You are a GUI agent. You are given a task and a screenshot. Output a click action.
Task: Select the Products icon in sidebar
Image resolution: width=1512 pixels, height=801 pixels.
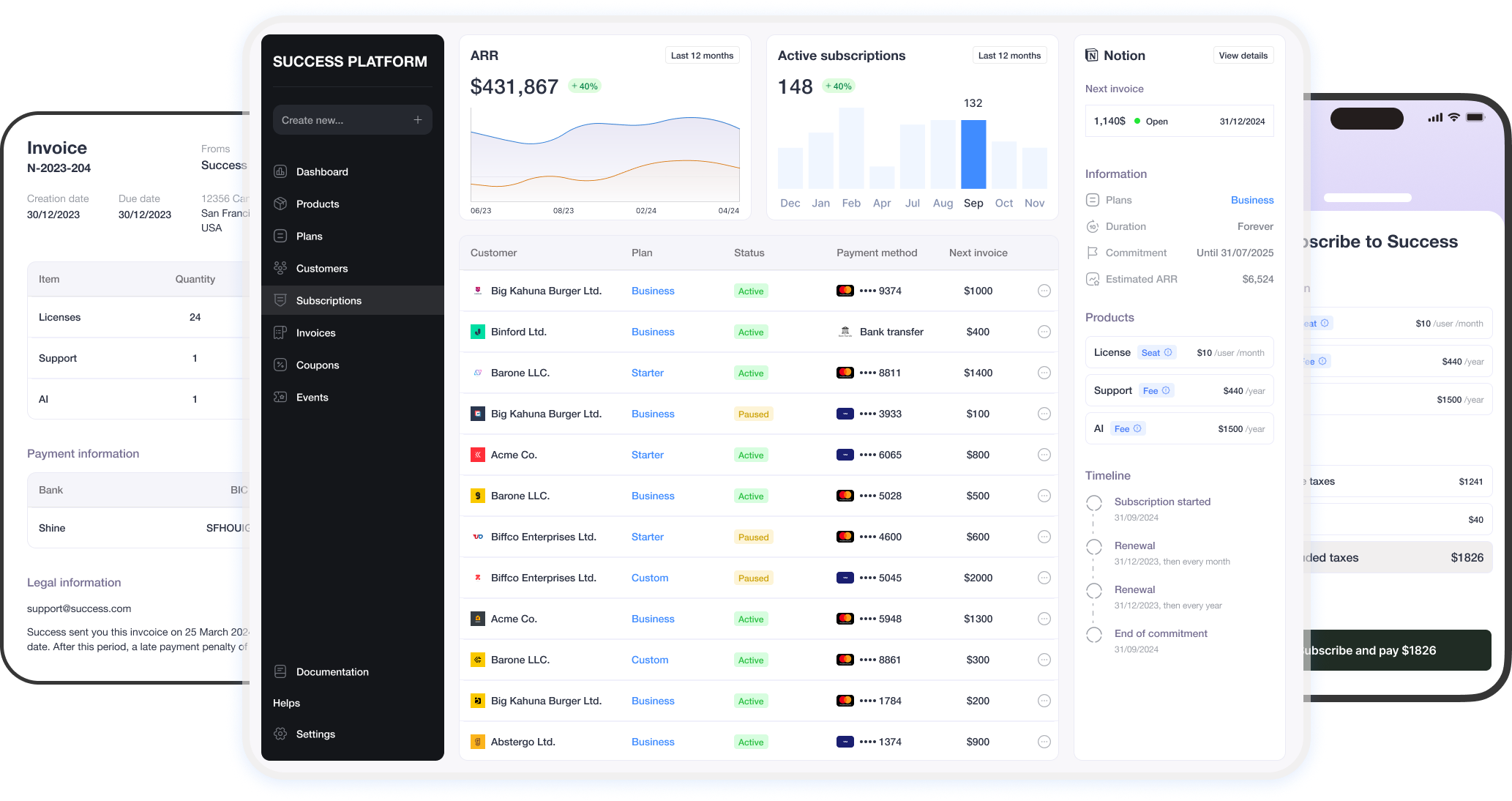[280, 204]
